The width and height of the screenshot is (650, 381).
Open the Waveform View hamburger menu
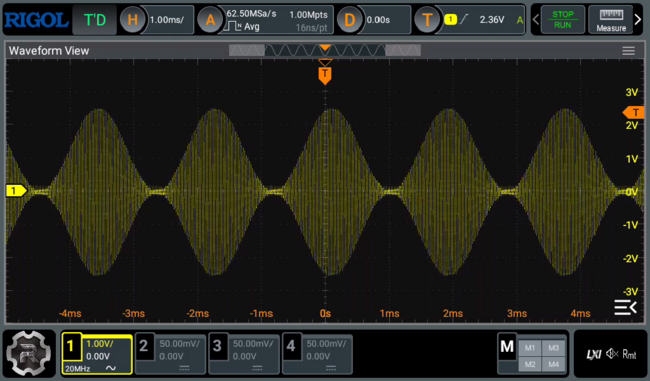click(628, 51)
